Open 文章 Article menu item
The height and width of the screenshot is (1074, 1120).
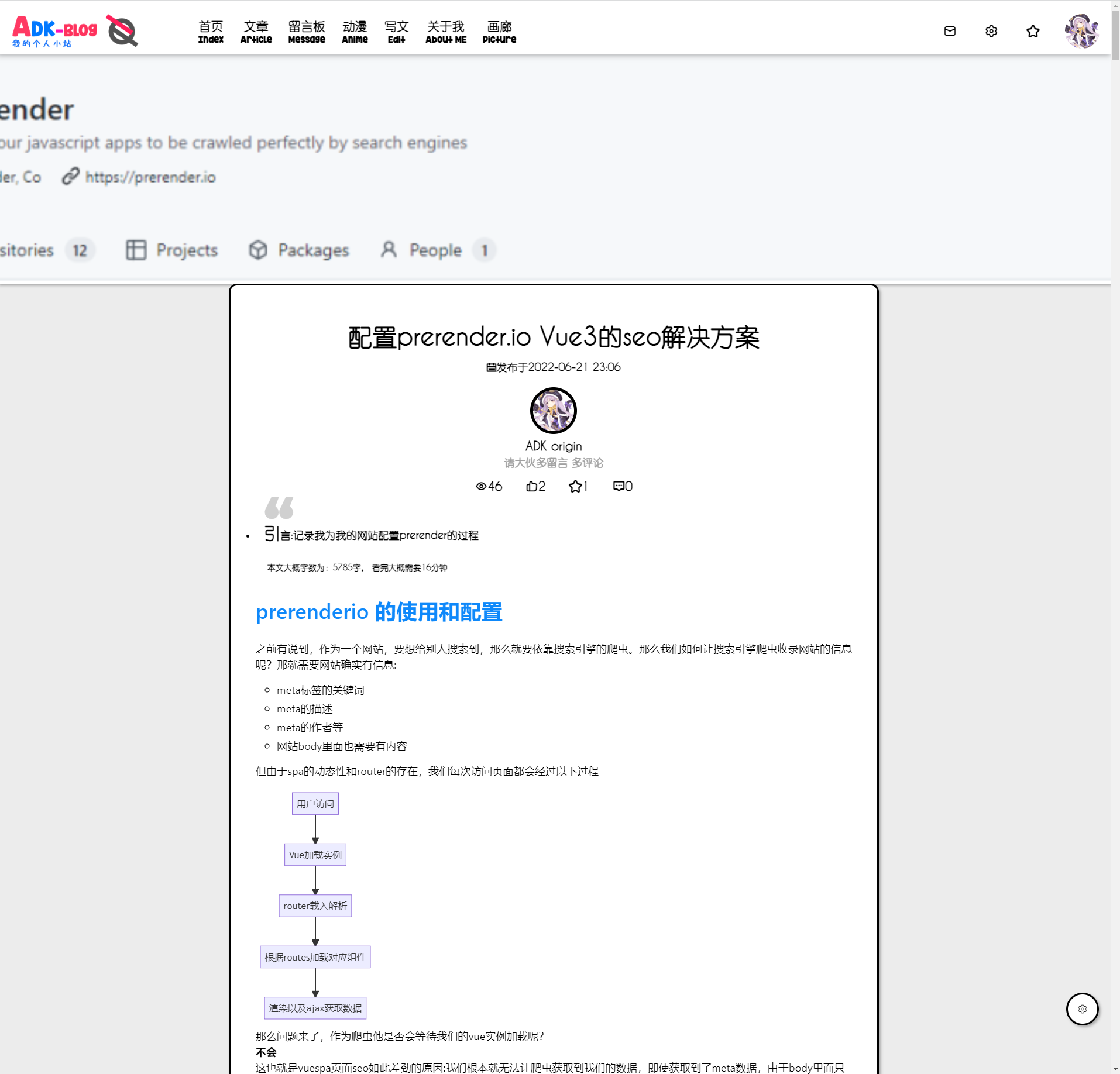(x=256, y=32)
